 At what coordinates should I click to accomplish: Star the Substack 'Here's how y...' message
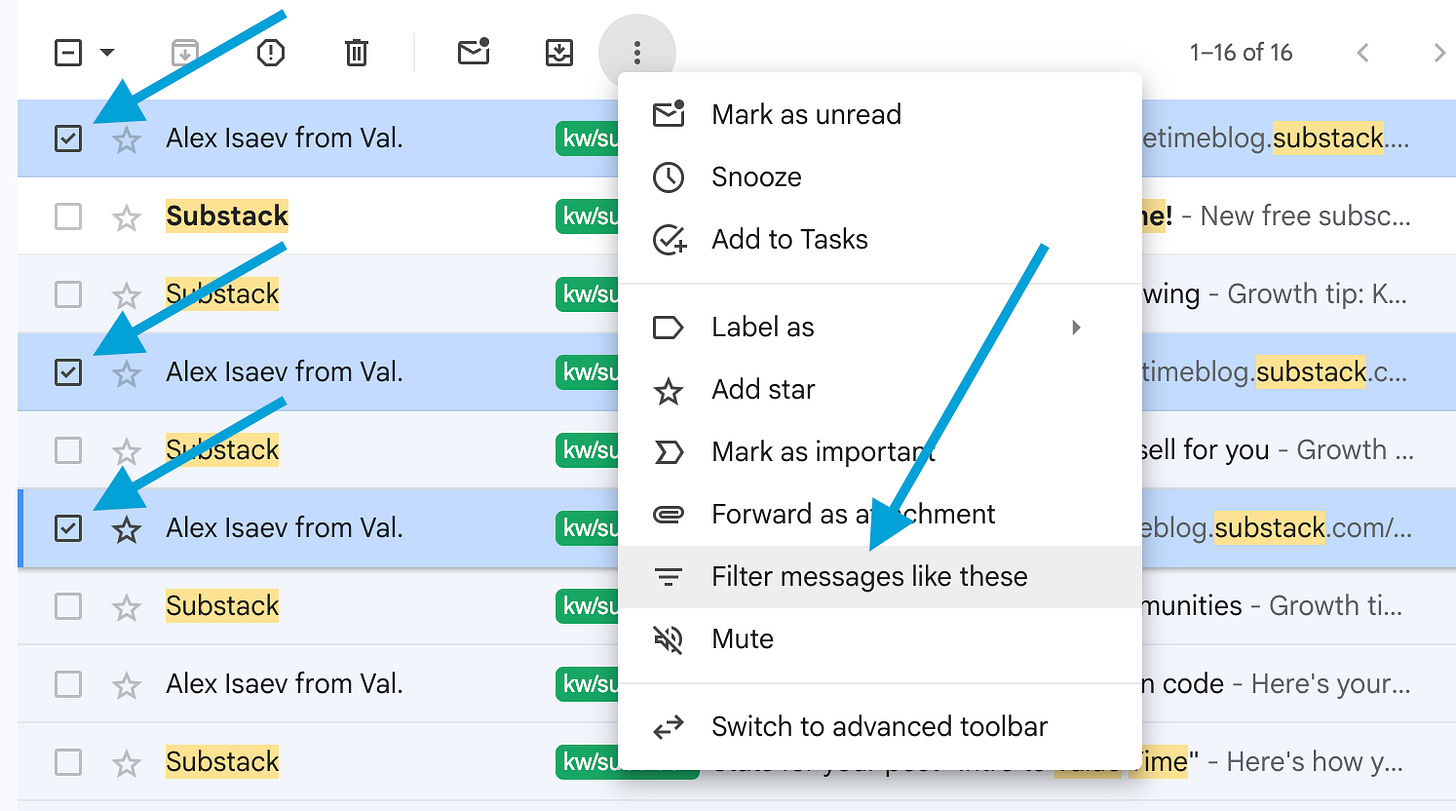(126, 763)
